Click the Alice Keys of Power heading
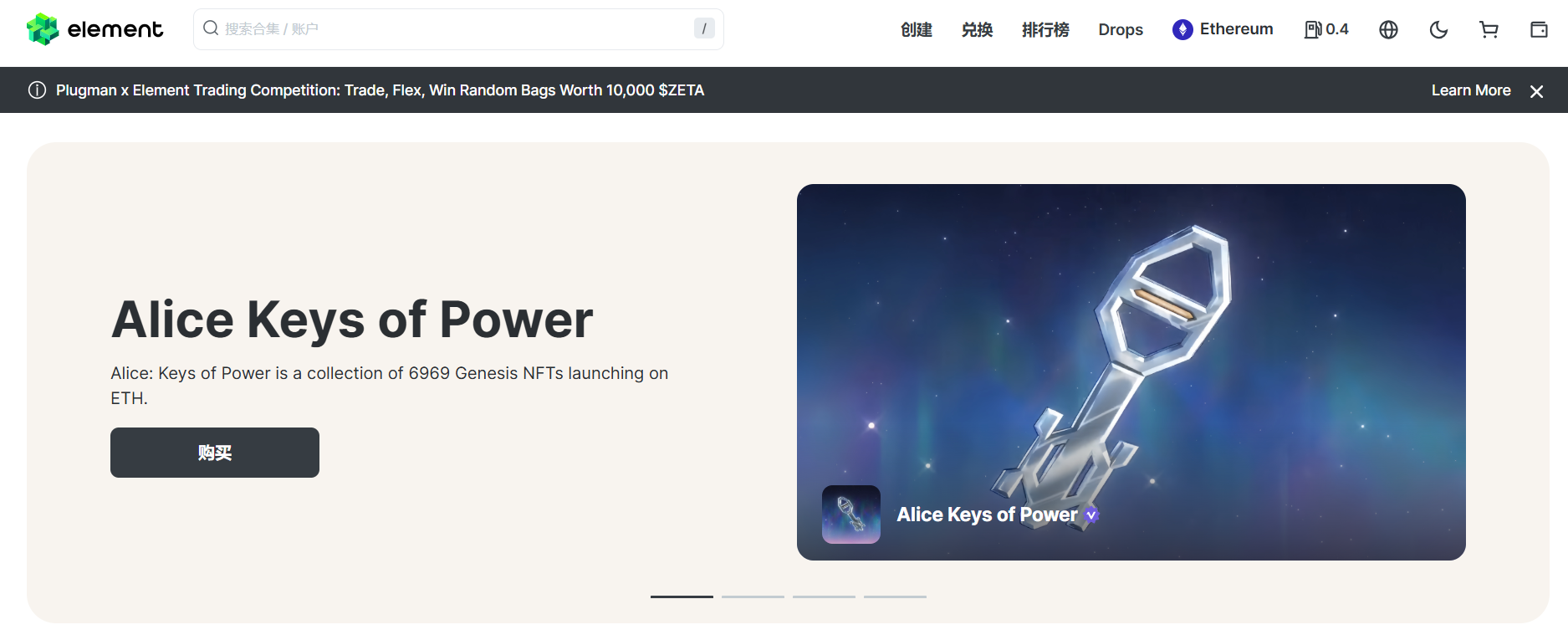Image resolution: width=1568 pixels, height=640 pixels. (352, 320)
